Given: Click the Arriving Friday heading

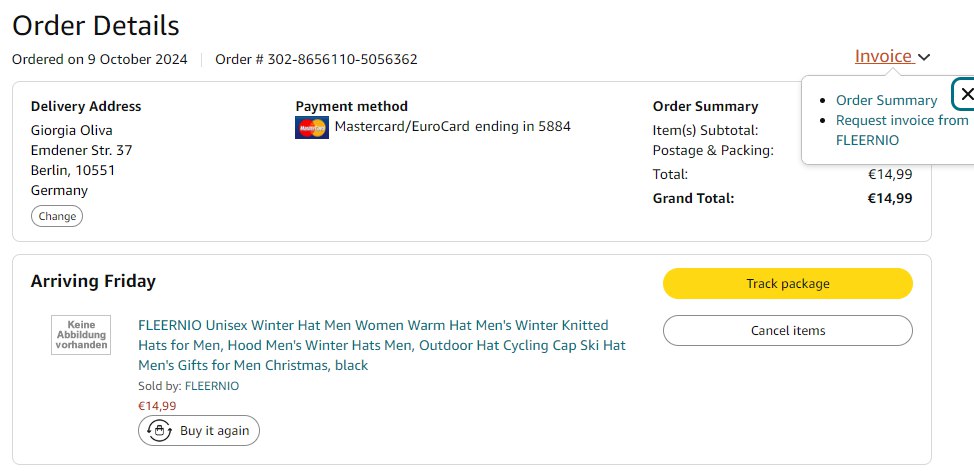Looking at the screenshot, I should (93, 281).
